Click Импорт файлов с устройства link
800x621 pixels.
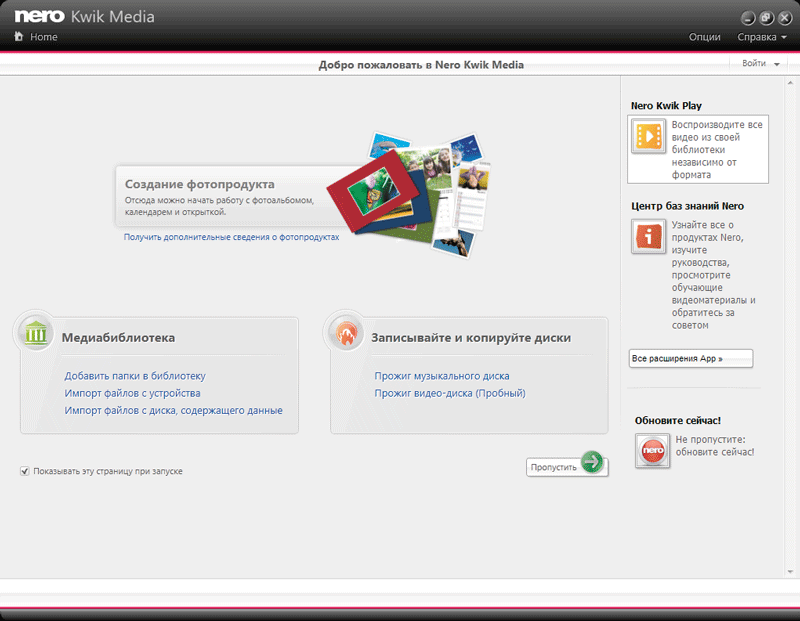132,393
